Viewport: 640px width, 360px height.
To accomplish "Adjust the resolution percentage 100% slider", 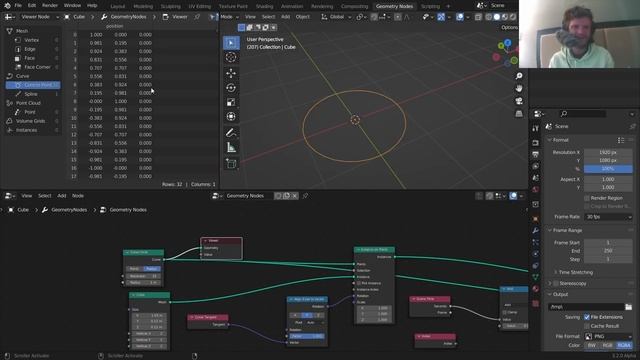I will point(608,169).
